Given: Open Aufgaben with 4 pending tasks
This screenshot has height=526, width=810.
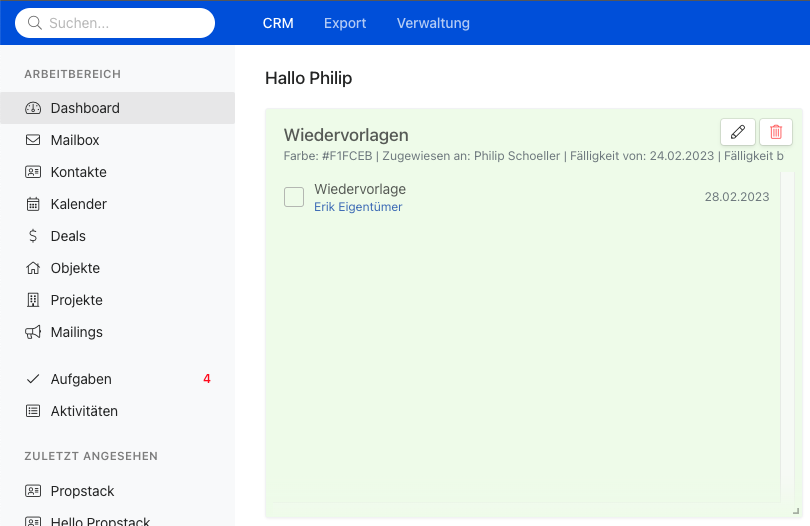Looking at the screenshot, I should [x=117, y=379].
